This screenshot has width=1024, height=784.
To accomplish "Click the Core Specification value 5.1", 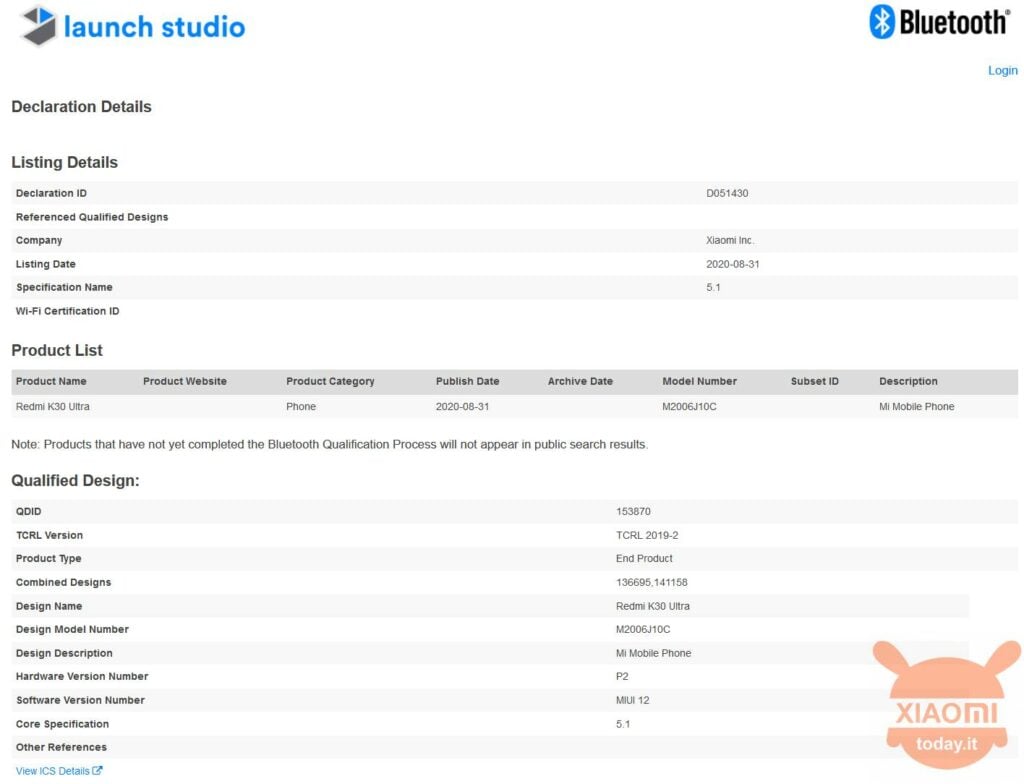I will pos(622,724).
